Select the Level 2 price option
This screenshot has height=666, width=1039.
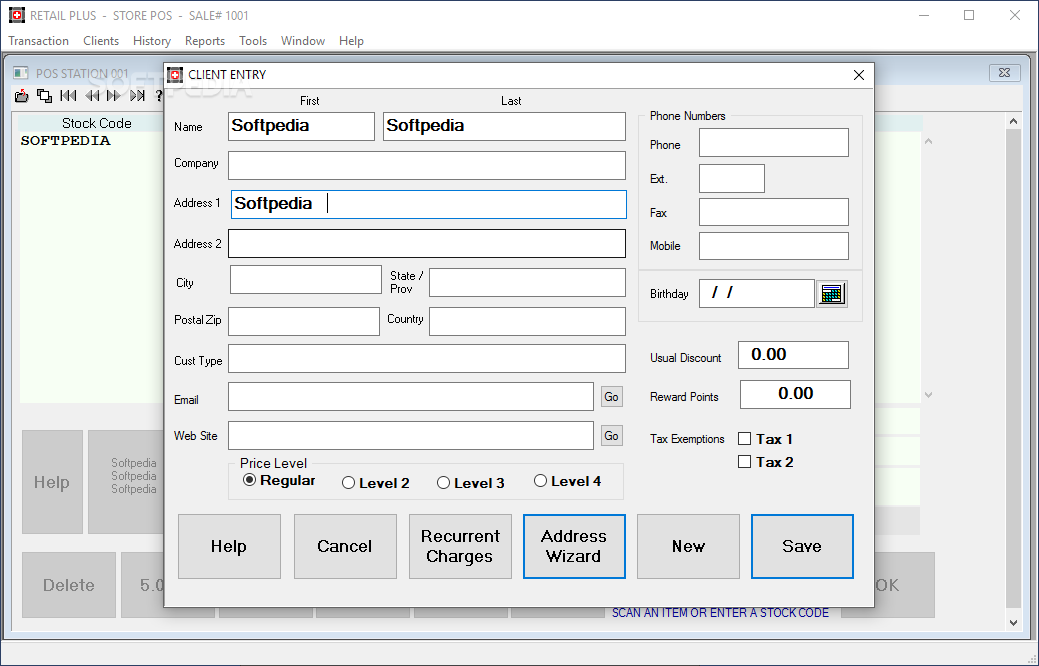pos(376,483)
